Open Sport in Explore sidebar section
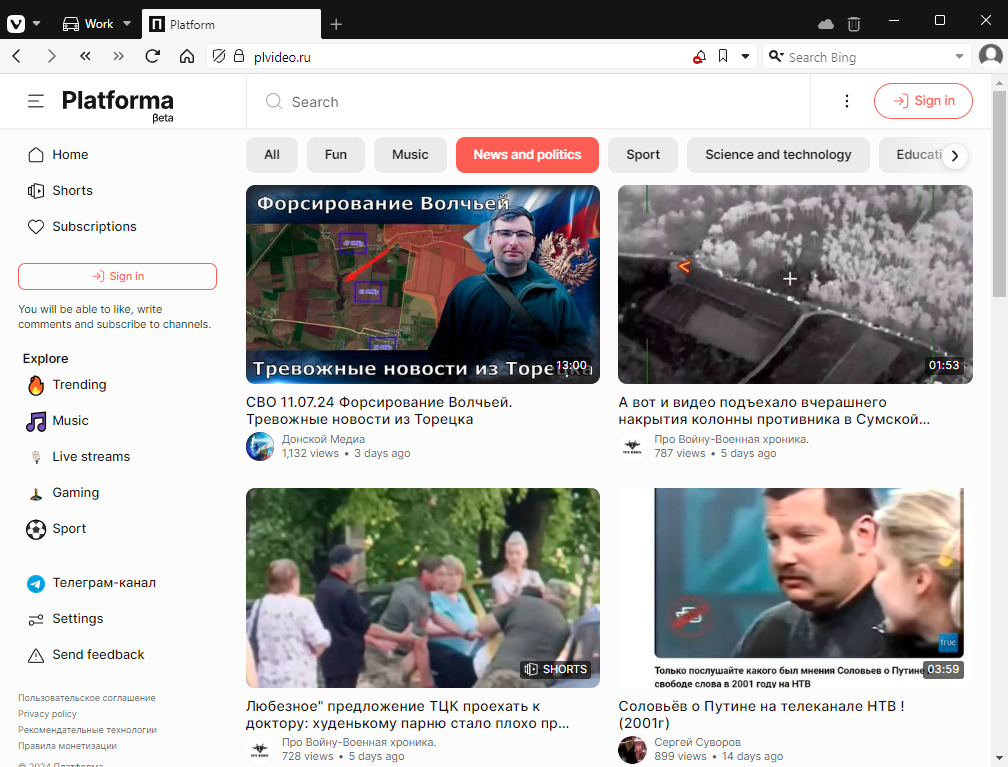 pyautogui.click(x=57, y=529)
